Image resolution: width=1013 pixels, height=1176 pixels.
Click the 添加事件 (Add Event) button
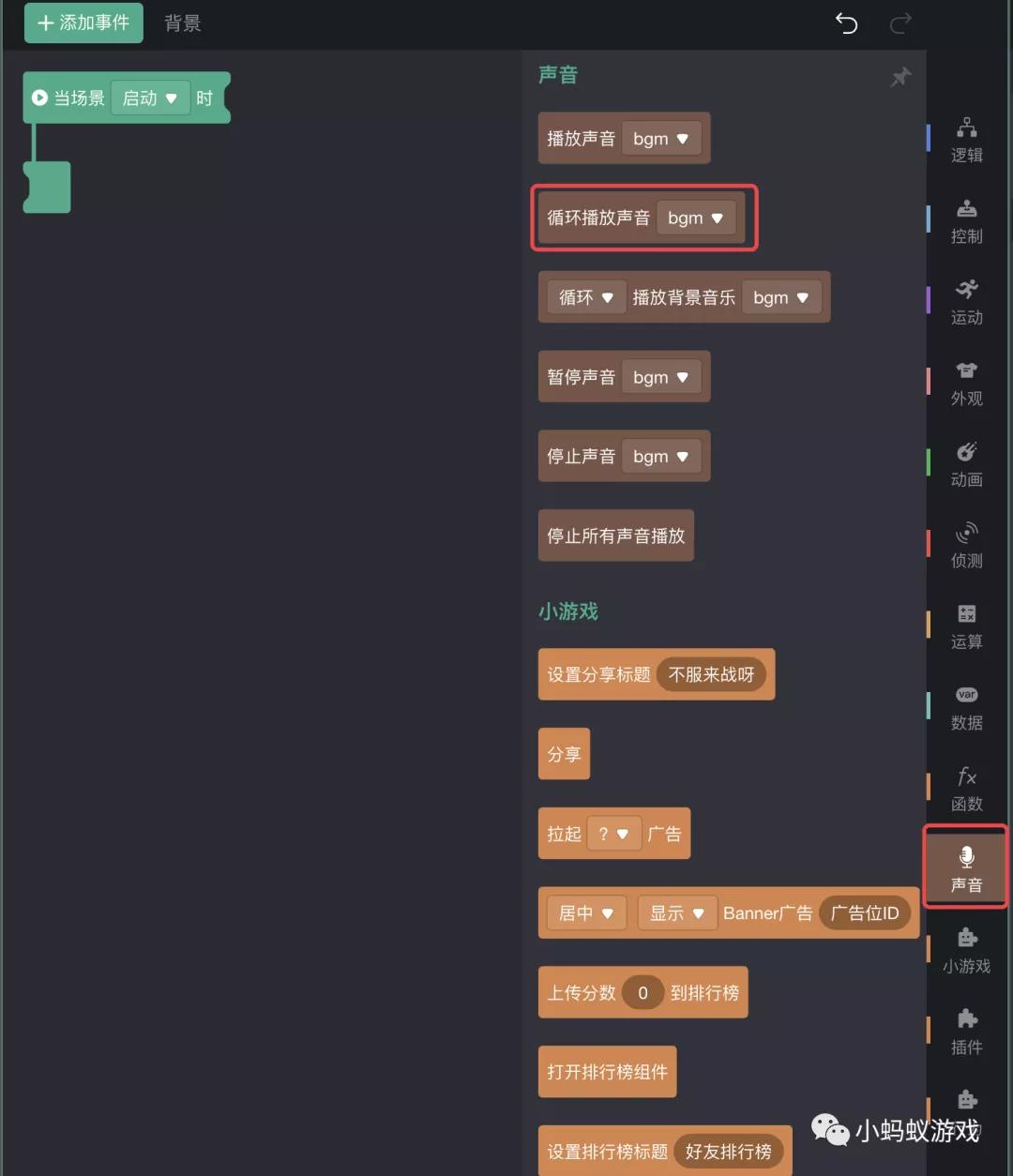point(83,23)
